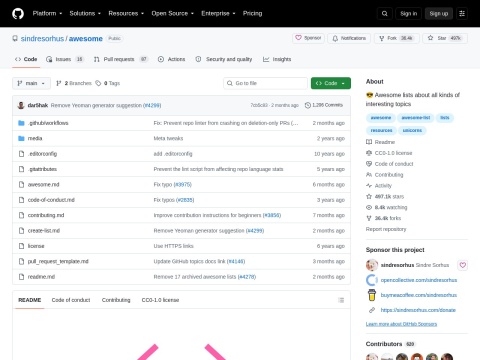Star the repository
The height and width of the screenshot is (360, 480).
(x=445, y=38)
